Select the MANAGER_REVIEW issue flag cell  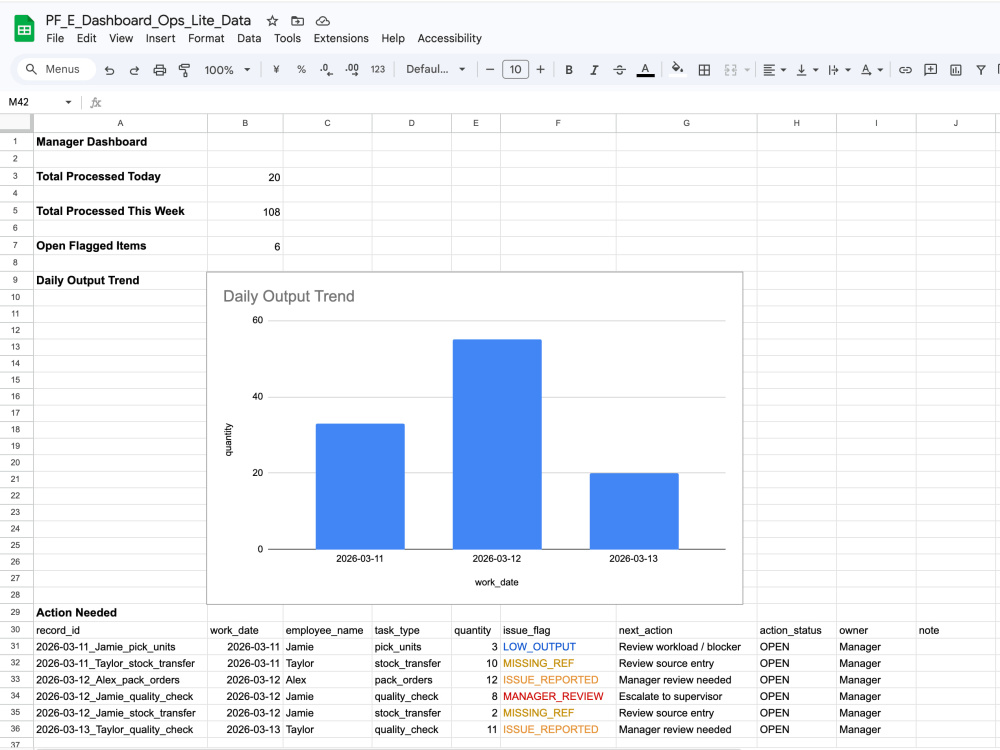click(x=558, y=696)
